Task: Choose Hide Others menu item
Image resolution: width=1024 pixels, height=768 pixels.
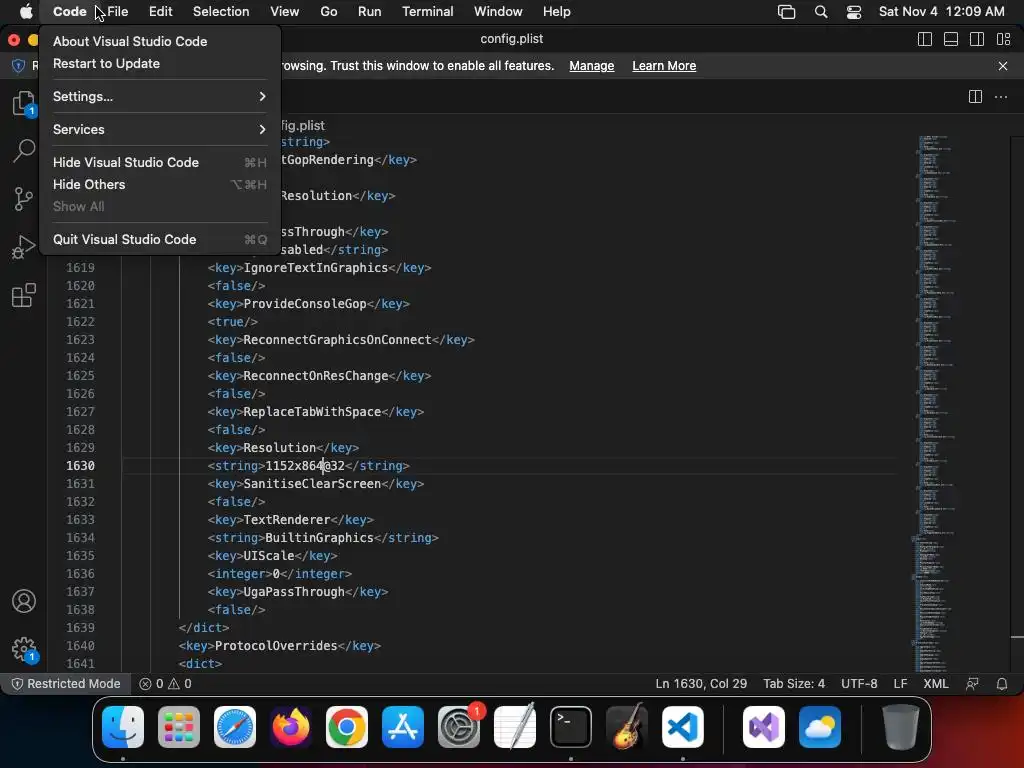Action: click(160, 185)
